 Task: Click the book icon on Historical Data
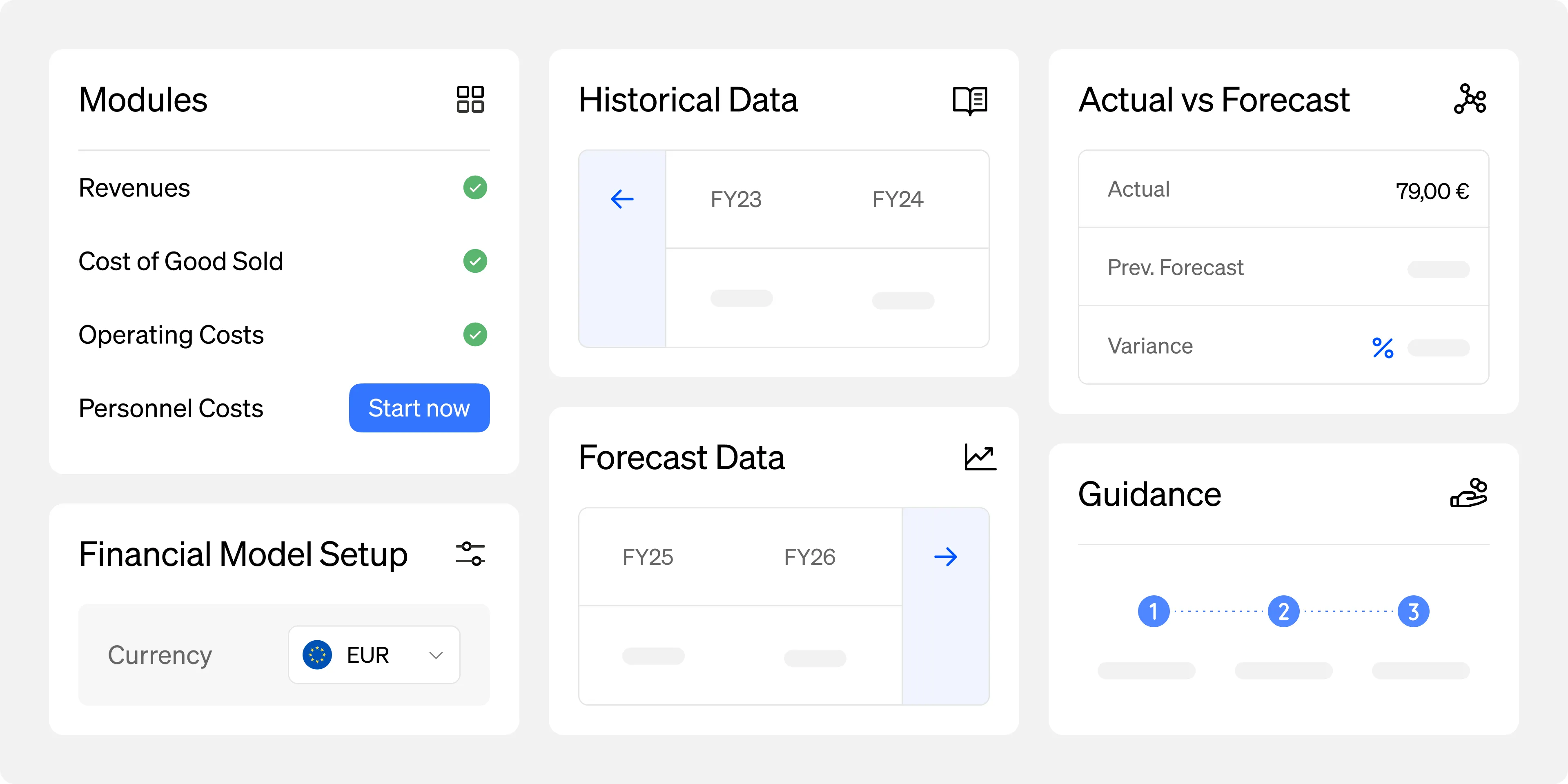click(970, 100)
